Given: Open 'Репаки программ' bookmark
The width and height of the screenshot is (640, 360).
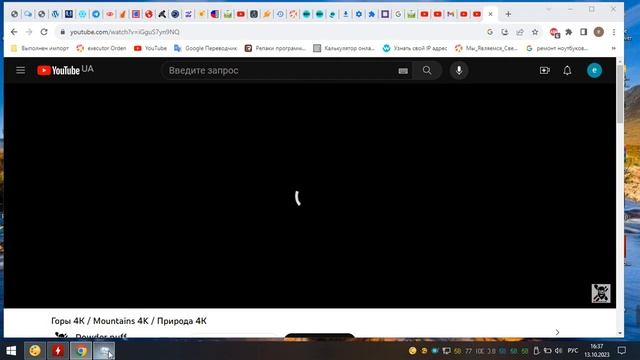Looking at the screenshot, I should click(275, 48).
